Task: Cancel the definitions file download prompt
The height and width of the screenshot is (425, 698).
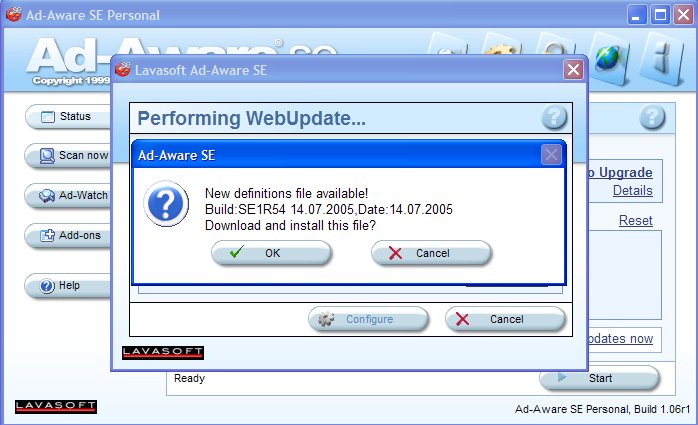Action: [x=431, y=253]
